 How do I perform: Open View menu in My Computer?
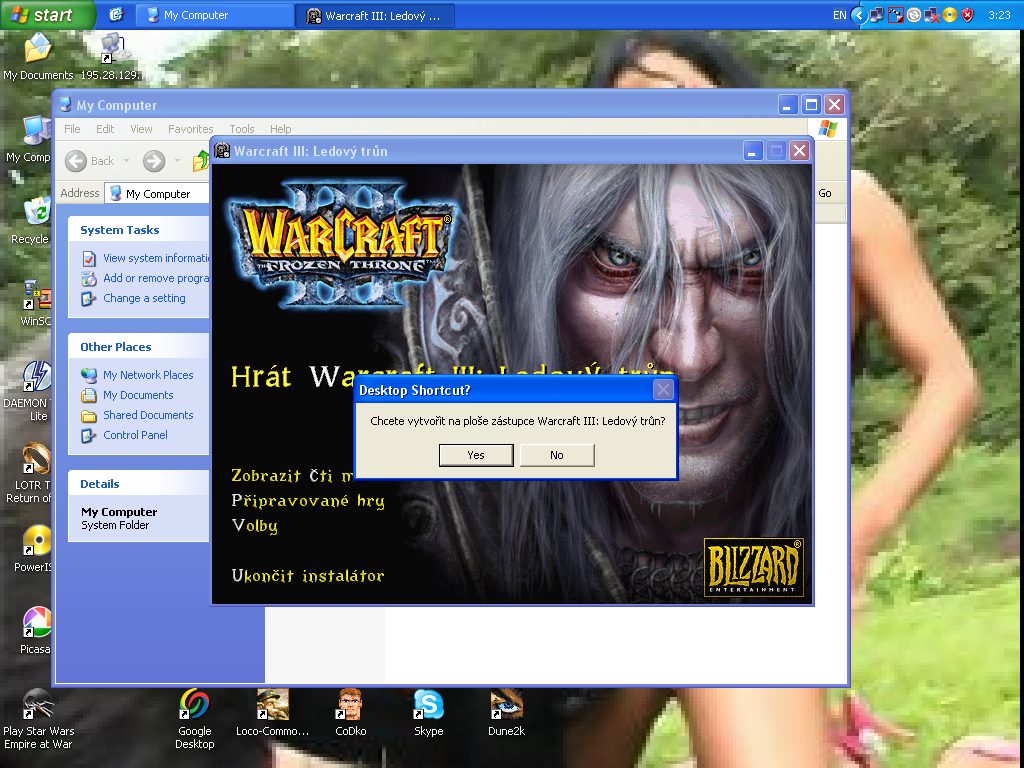pos(141,129)
